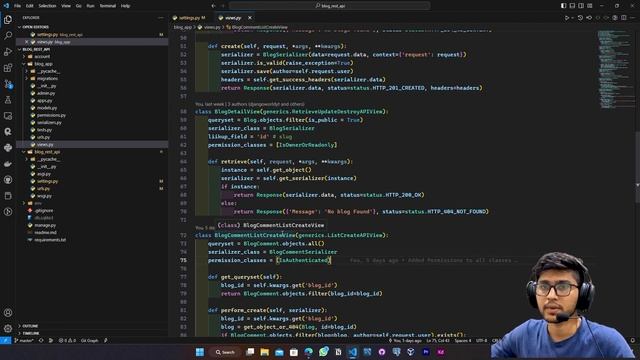This screenshot has width=640, height=360.
Task: Open File Explorer from the taskbar
Action: 264,352
